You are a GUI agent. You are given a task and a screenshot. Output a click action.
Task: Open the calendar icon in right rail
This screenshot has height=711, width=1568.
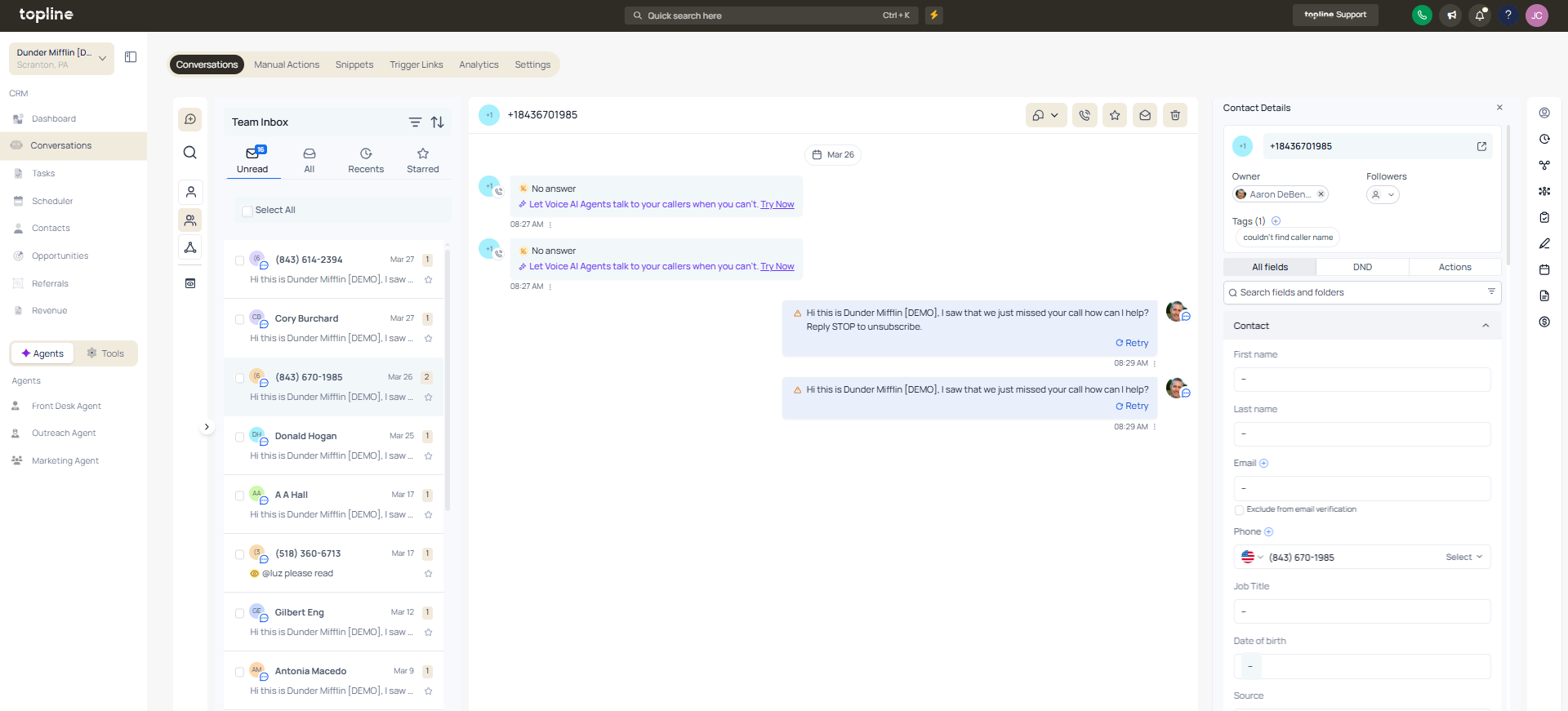coord(1544,269)
